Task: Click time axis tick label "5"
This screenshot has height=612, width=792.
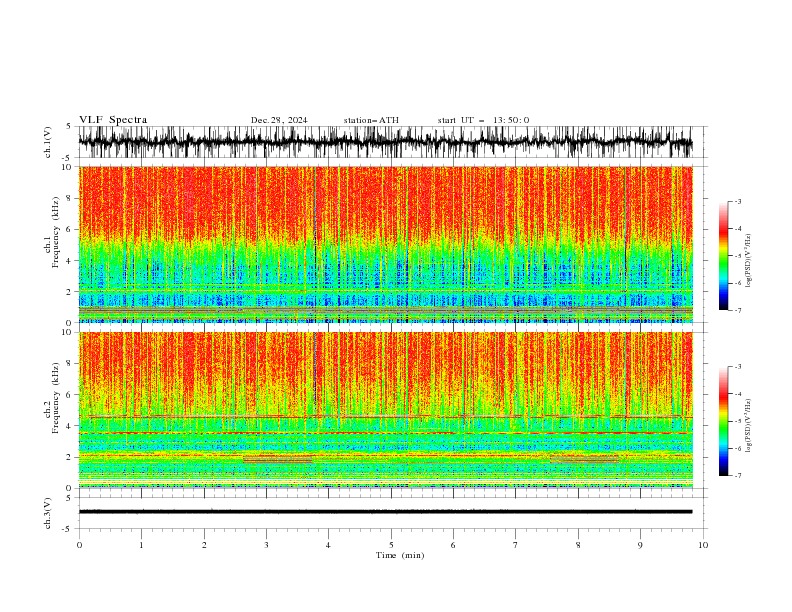Action: click(391, 545)
